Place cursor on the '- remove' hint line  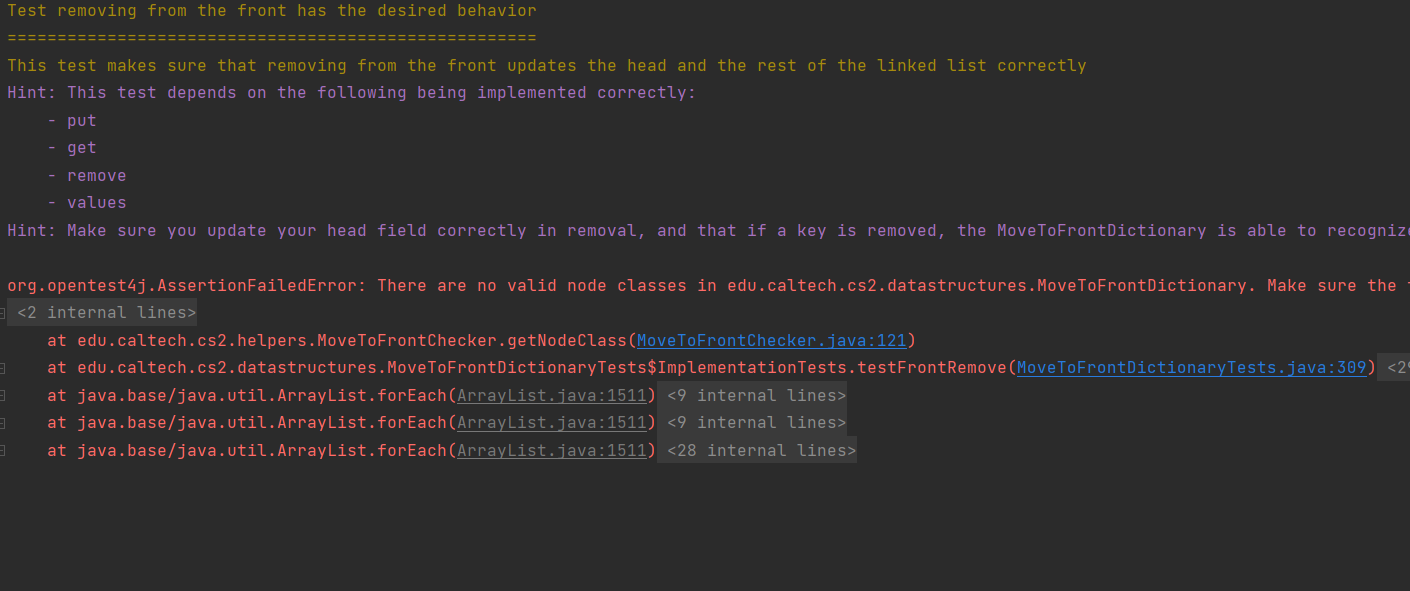[97, 175]
